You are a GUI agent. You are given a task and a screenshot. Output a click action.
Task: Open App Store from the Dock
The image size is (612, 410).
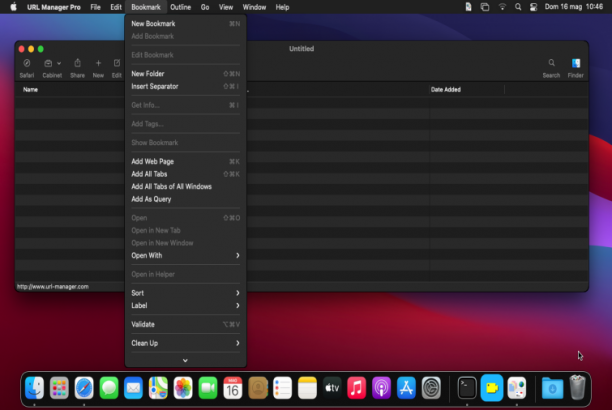click(406, 388)
